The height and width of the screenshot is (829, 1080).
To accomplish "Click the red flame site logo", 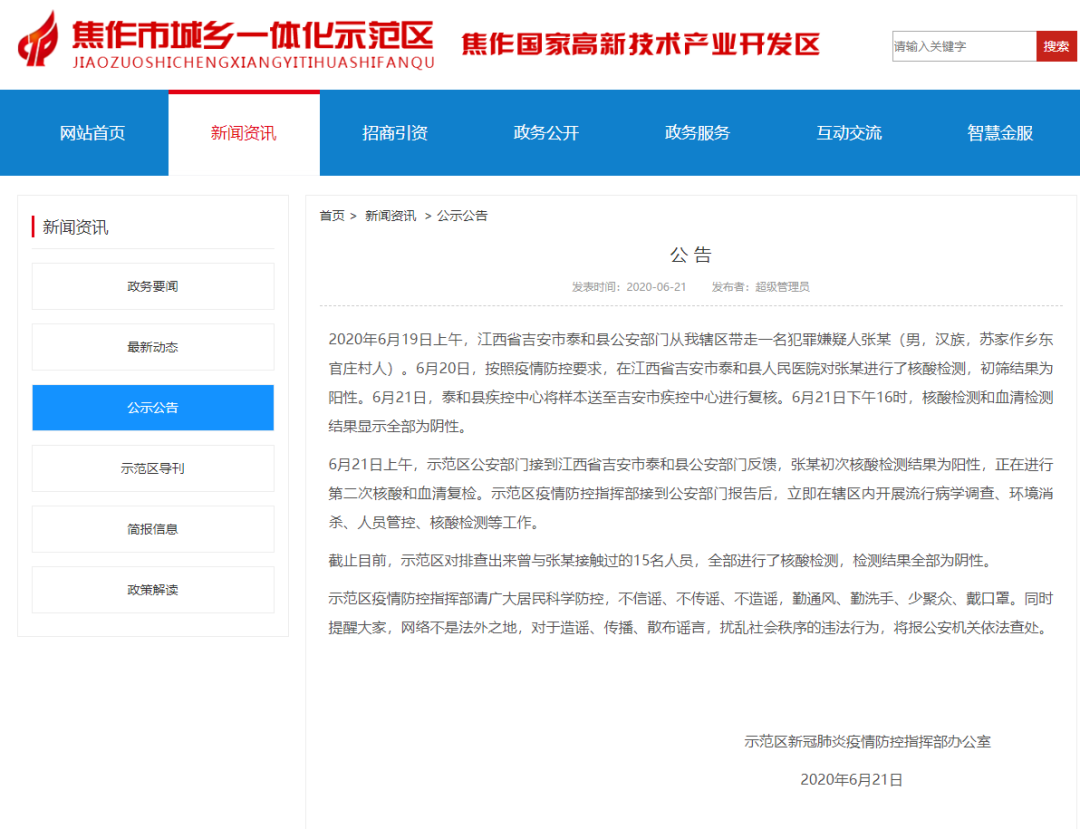I will (x=38, y=39).
